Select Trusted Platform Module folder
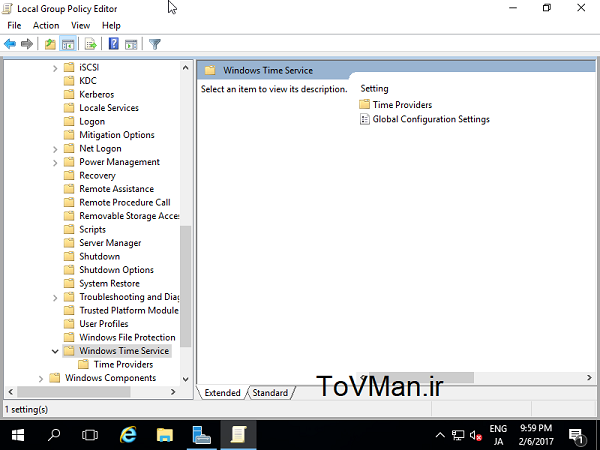The height and width of the screenshot is (450, 600). 129,310
